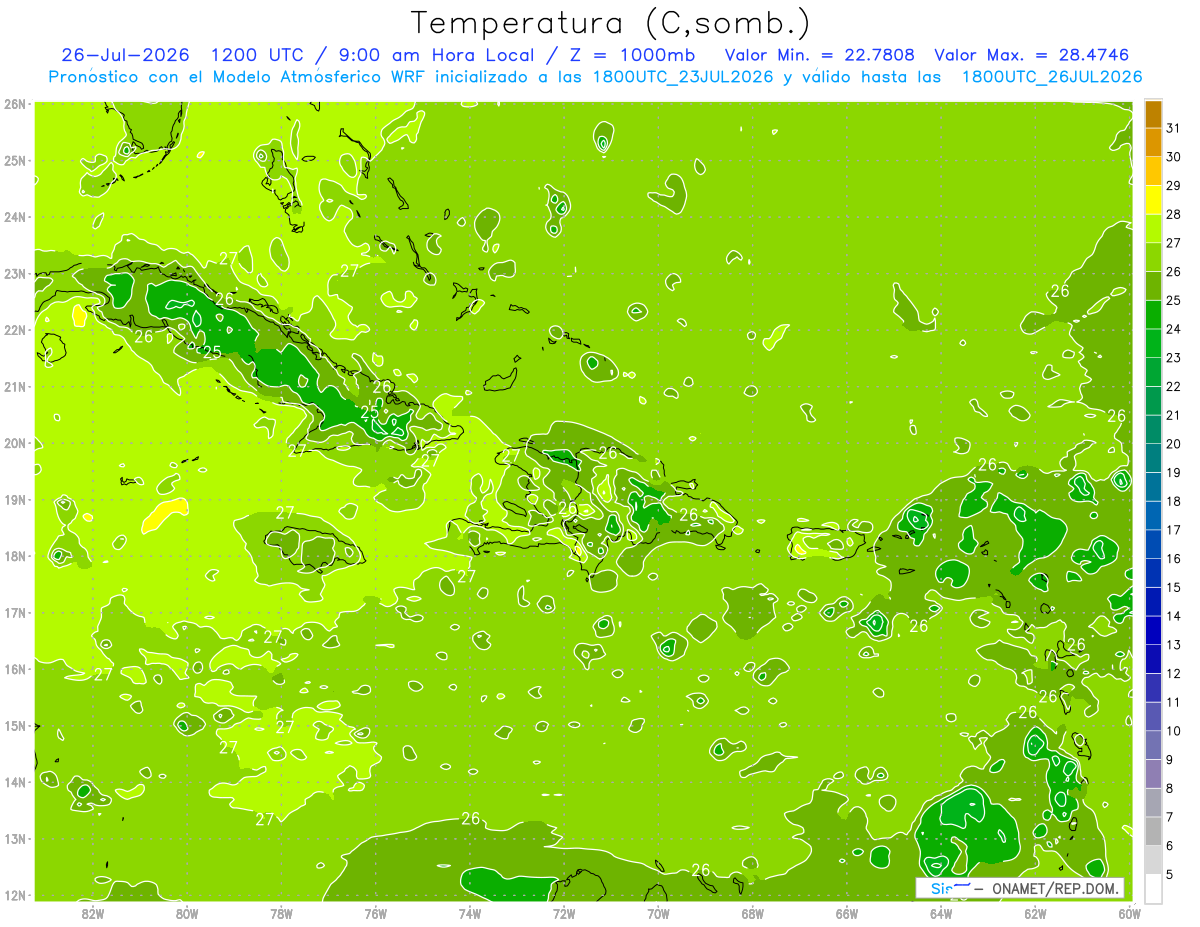Click the dark blue legend segment between 13 and 14
Image resolution: width=1200 pixels, height=927 pixels.
[1153, 630]
